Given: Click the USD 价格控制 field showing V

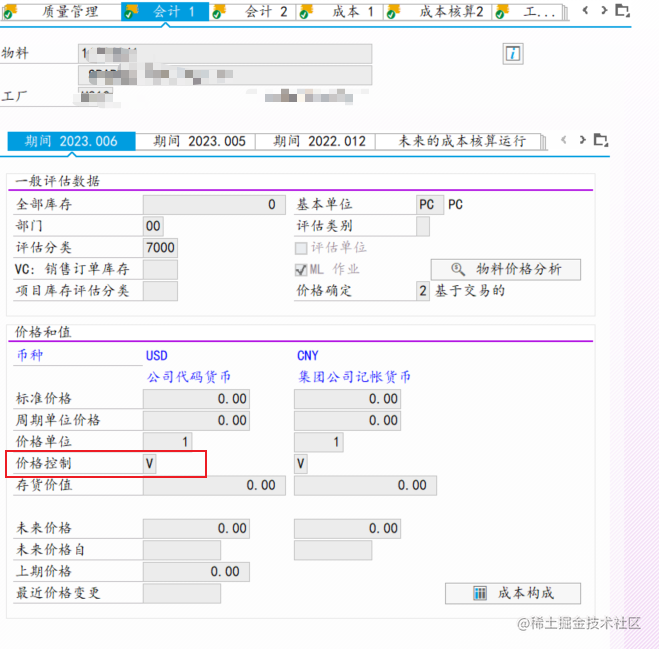Looking at the screenshot, I should (x=150, y=464).
